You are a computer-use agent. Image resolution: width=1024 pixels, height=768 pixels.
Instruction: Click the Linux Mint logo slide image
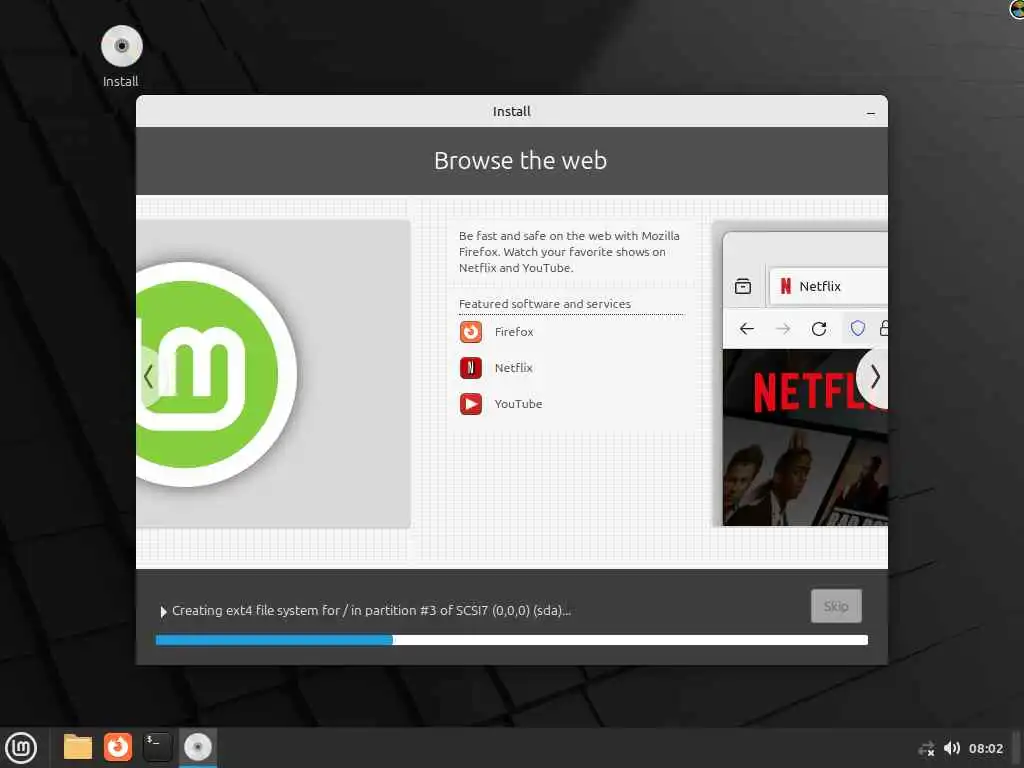274,374
